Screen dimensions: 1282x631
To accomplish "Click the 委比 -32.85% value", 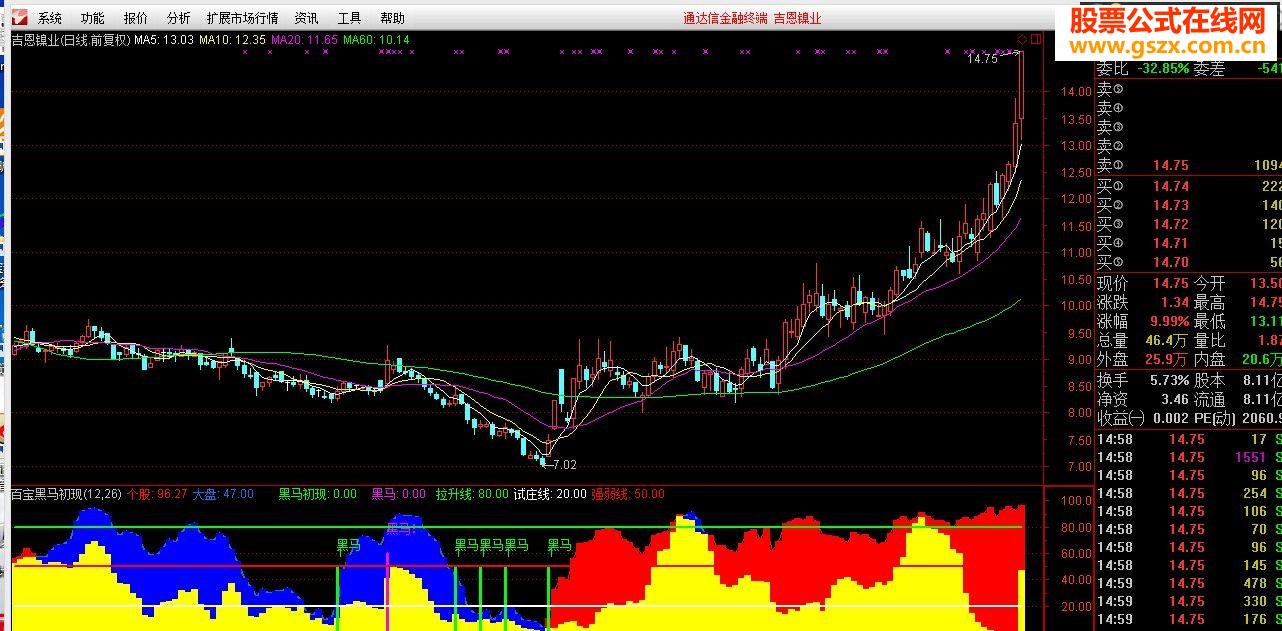I will coord(1164,69).
